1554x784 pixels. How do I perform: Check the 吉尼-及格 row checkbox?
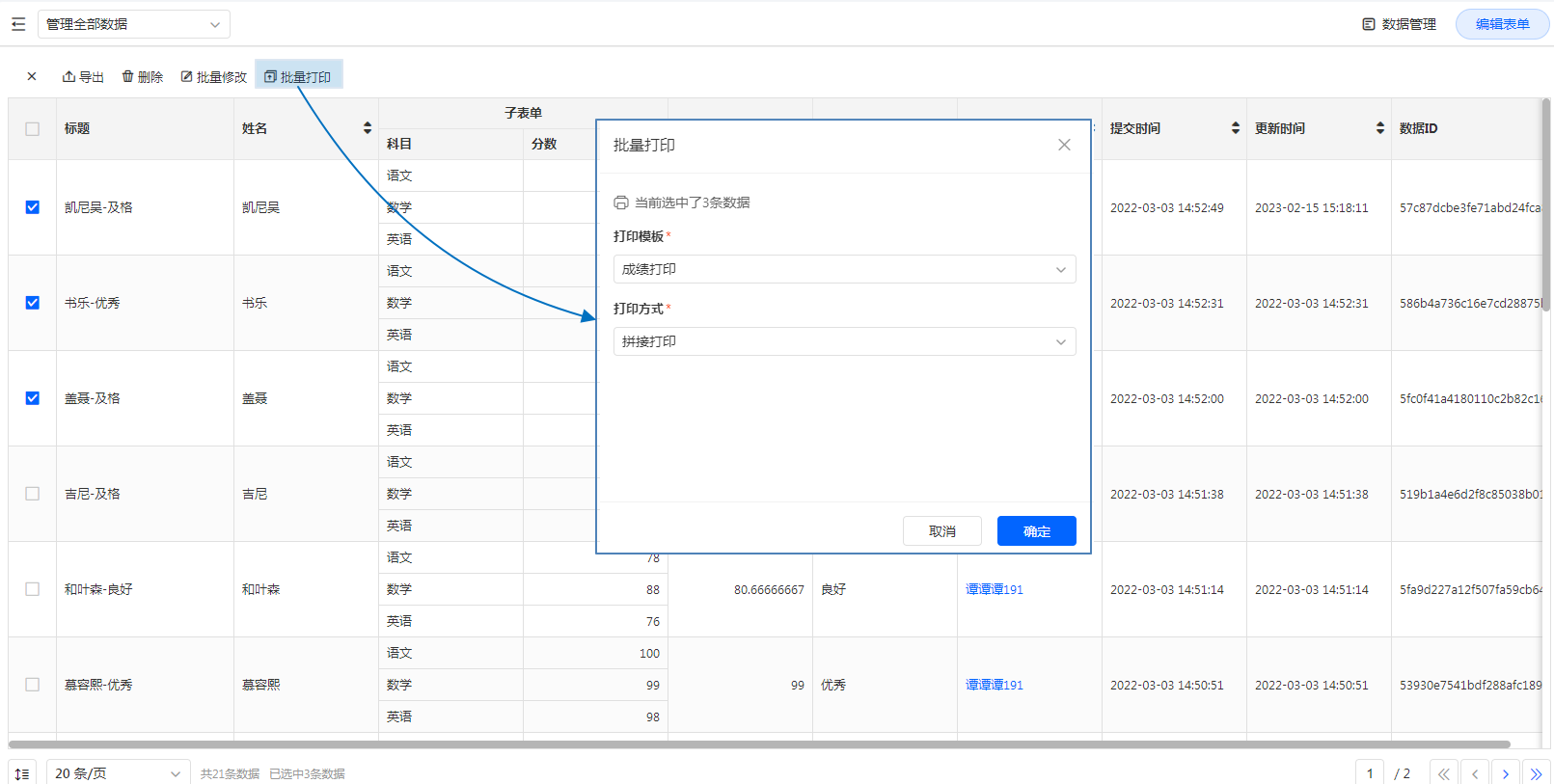pos(33,494)
